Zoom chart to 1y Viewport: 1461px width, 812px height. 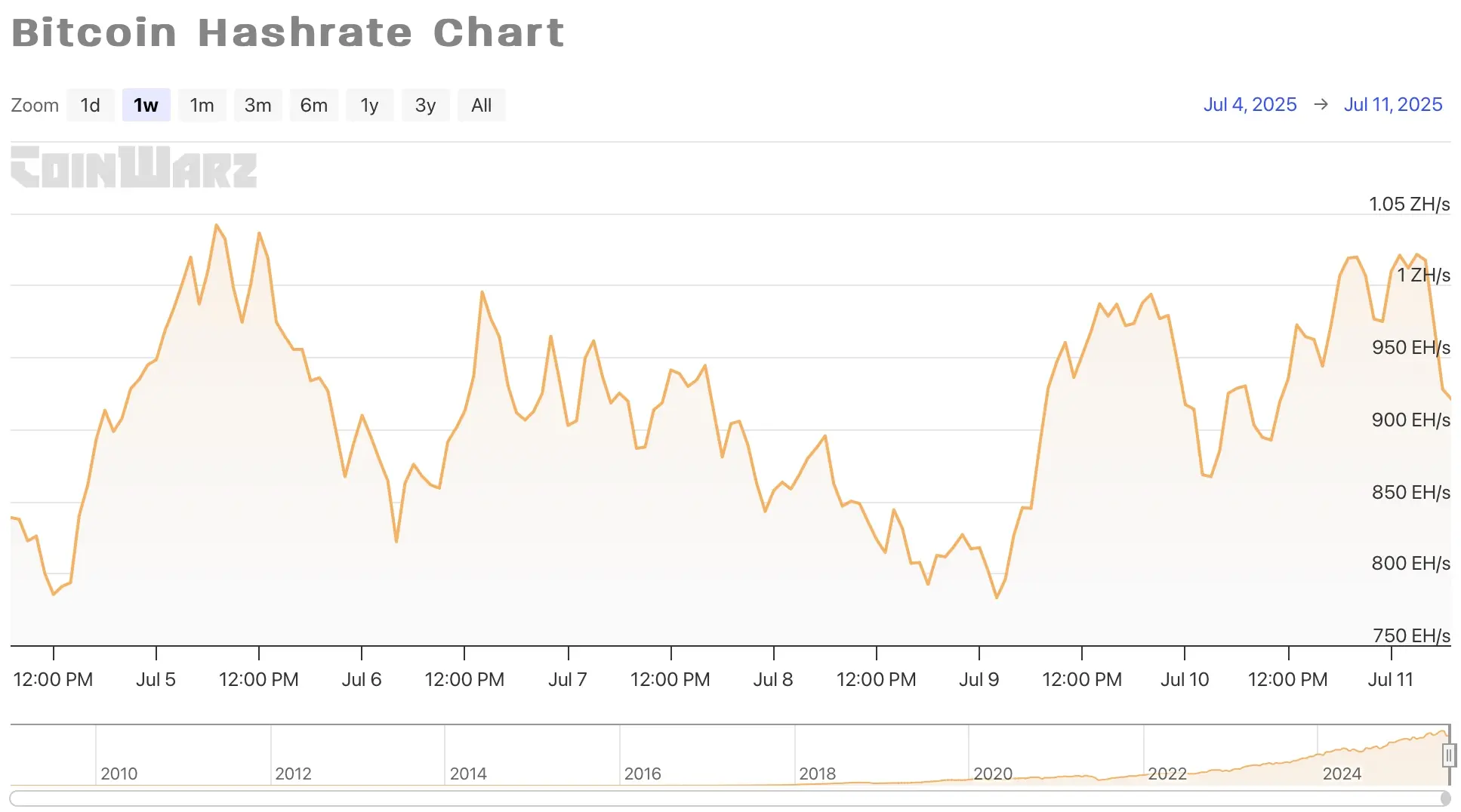coord(369,105)
